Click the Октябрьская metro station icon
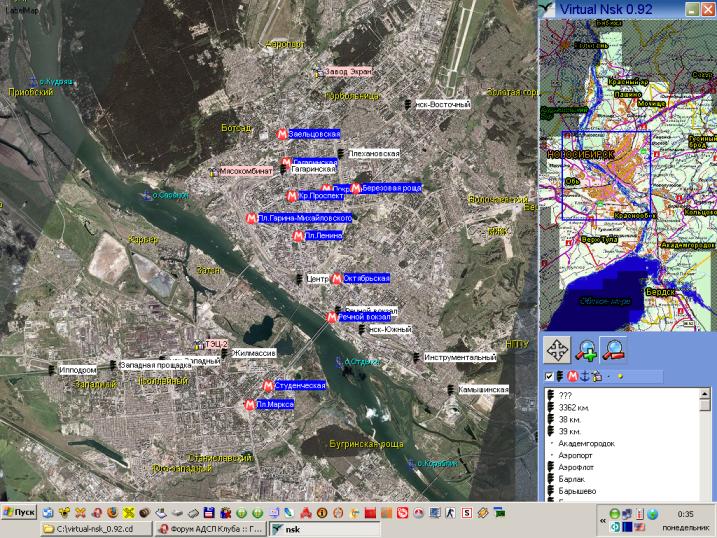717x538 pixels. pyautogui.click(x=336, y=278)
